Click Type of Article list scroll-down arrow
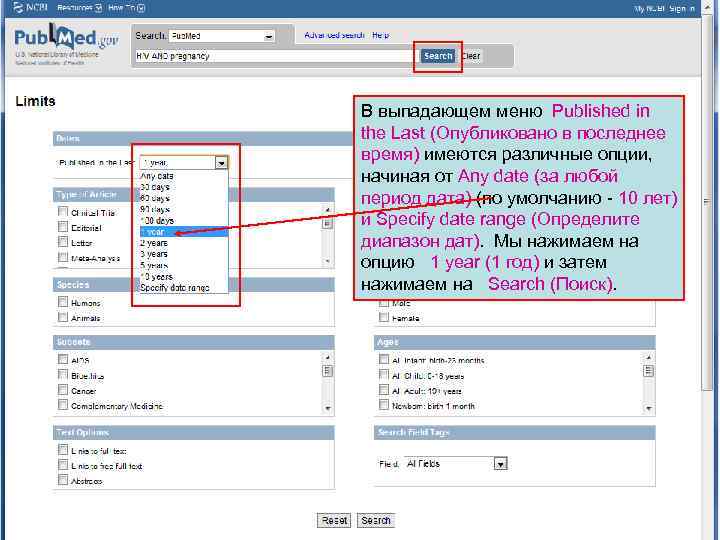 pyautogui.click(x=327, y=261)
